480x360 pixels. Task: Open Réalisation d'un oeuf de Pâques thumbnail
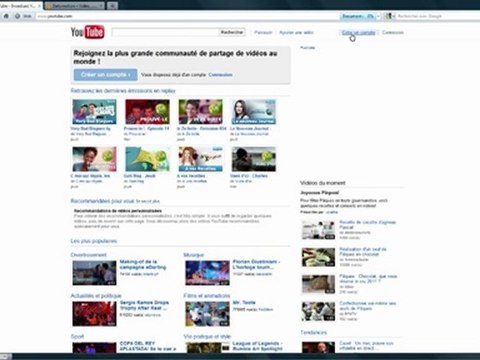pos(318,257)
